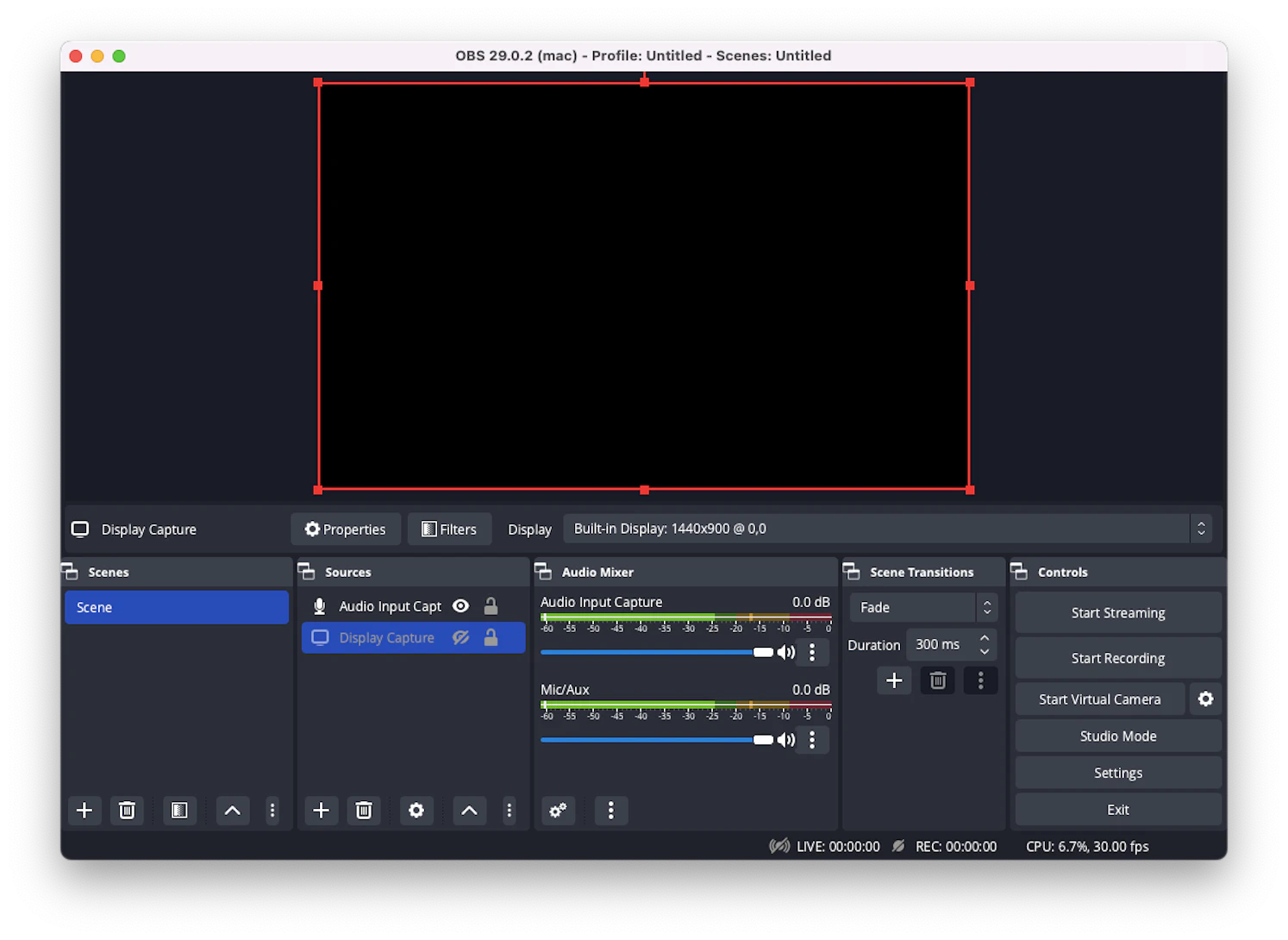Select Scene in the Scenes list
Viewport: 1288px width, 940px height.
(x=177, y=607)
